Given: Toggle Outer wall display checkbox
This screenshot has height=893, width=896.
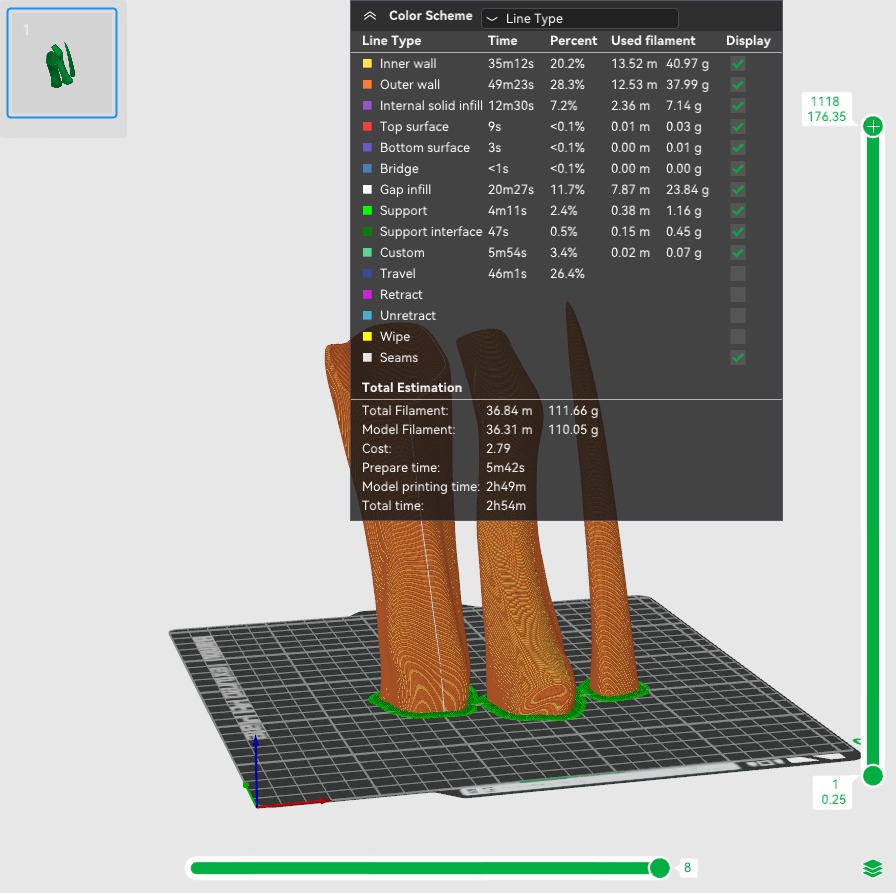Looking at the screenshot, I should click(x=738, y=85).
